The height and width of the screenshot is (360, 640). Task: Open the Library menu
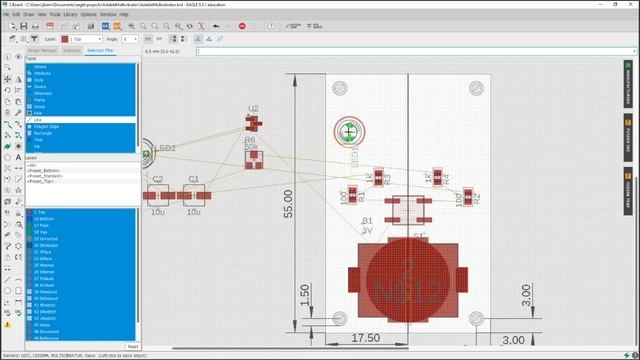(70, 14)
